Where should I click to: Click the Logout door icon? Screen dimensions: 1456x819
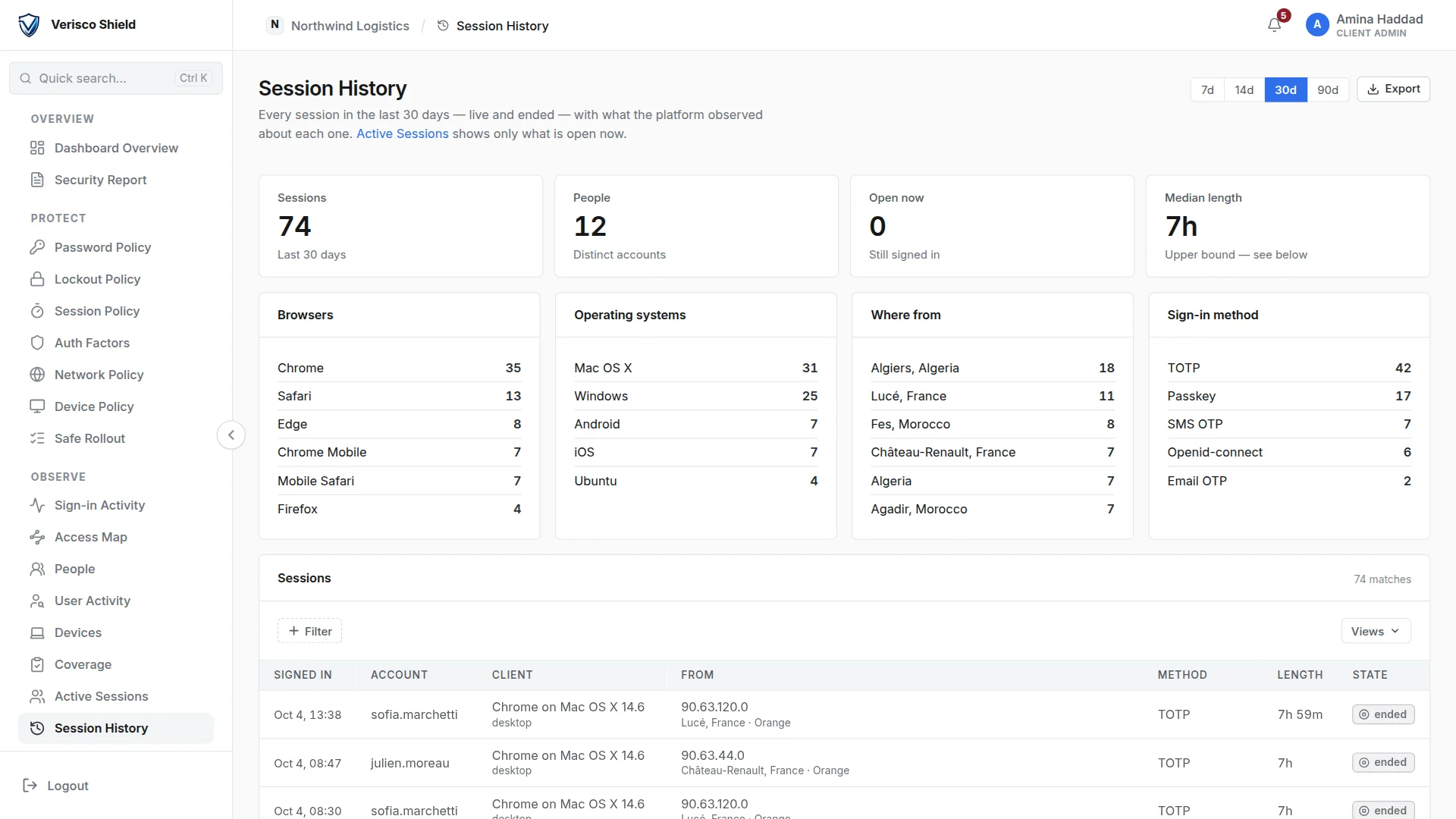(30, 786)
